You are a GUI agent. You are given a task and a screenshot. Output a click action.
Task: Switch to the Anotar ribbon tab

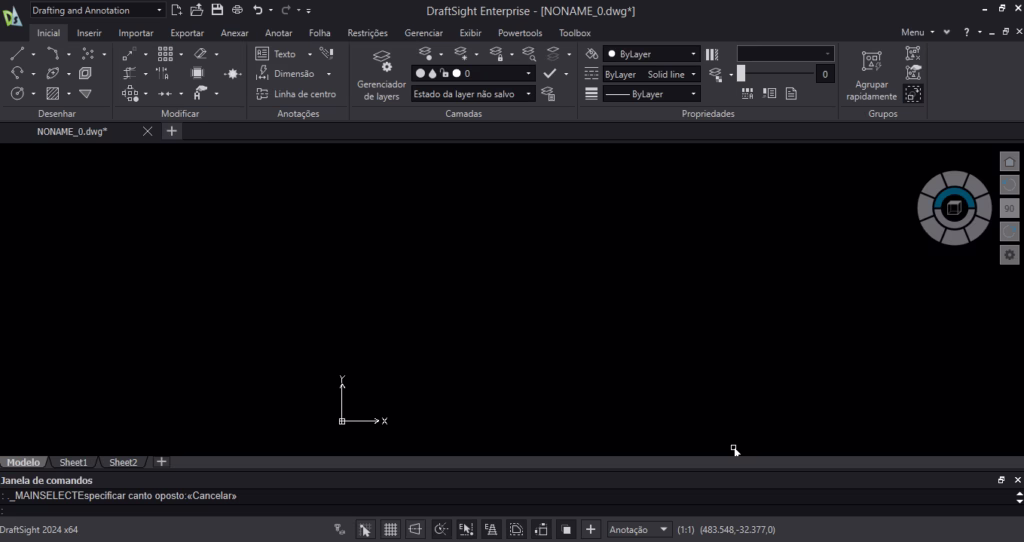click(x=278, y=33)
